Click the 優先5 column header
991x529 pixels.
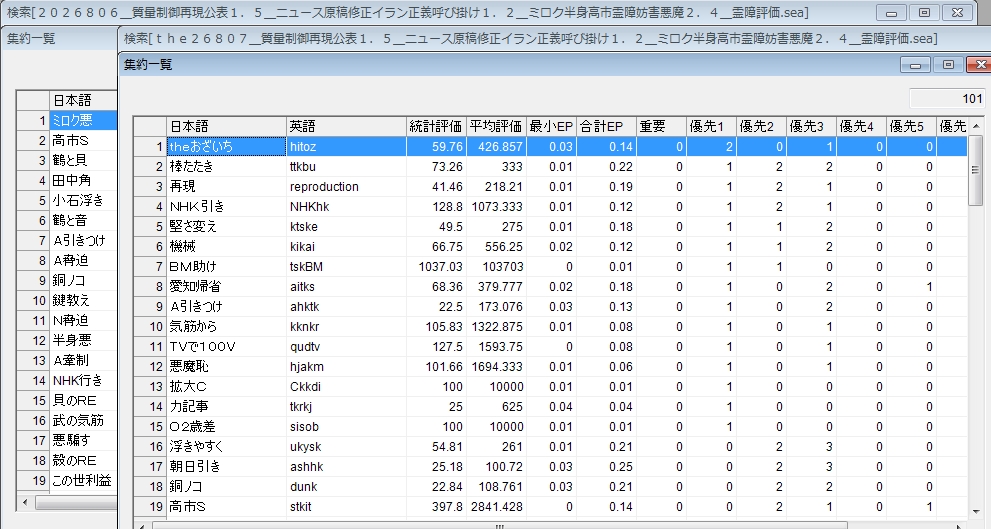tap(911, 126)
